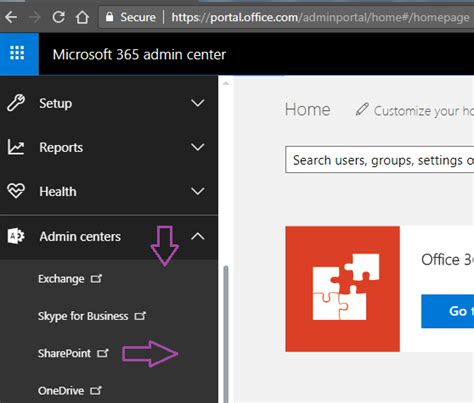
Task: Select the Admin centers menu item
Action: pos(109,237)
